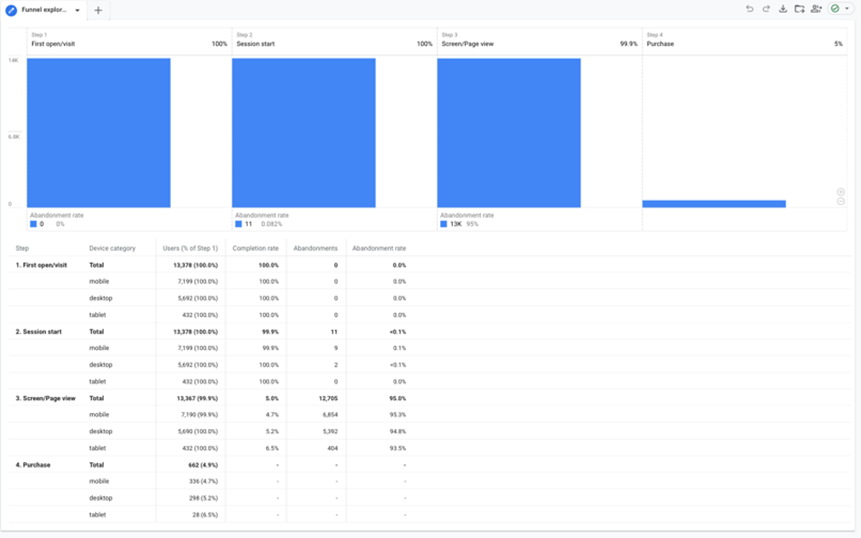Open the share exploration people icon
The height and width of the screenshot is (538, 861).
click(816, 9)
